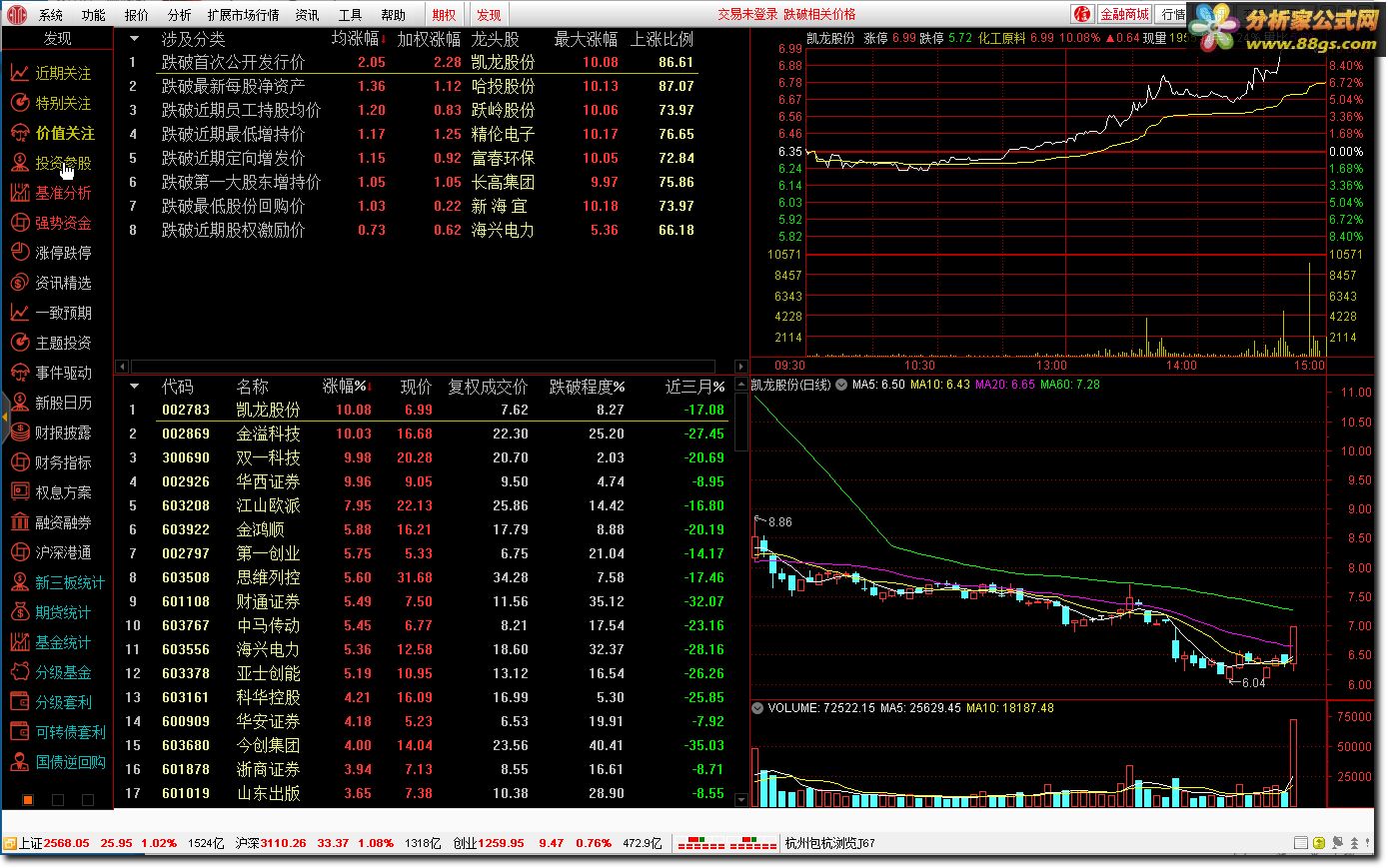Select 价值关注 in the sidebar

(52, 133)
